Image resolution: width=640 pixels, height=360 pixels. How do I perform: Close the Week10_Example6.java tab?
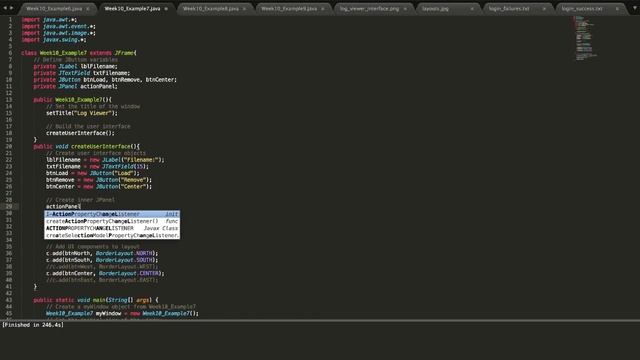pos(88,9)
